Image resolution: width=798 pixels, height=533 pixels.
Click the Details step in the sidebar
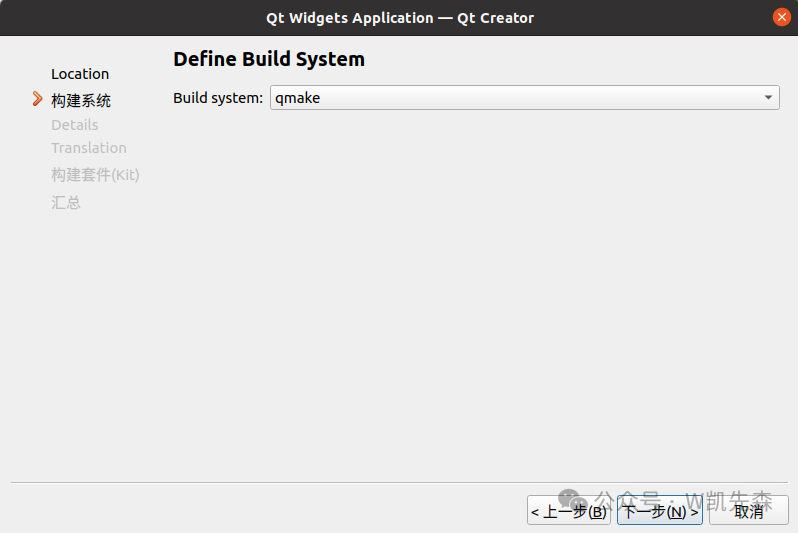75,125
